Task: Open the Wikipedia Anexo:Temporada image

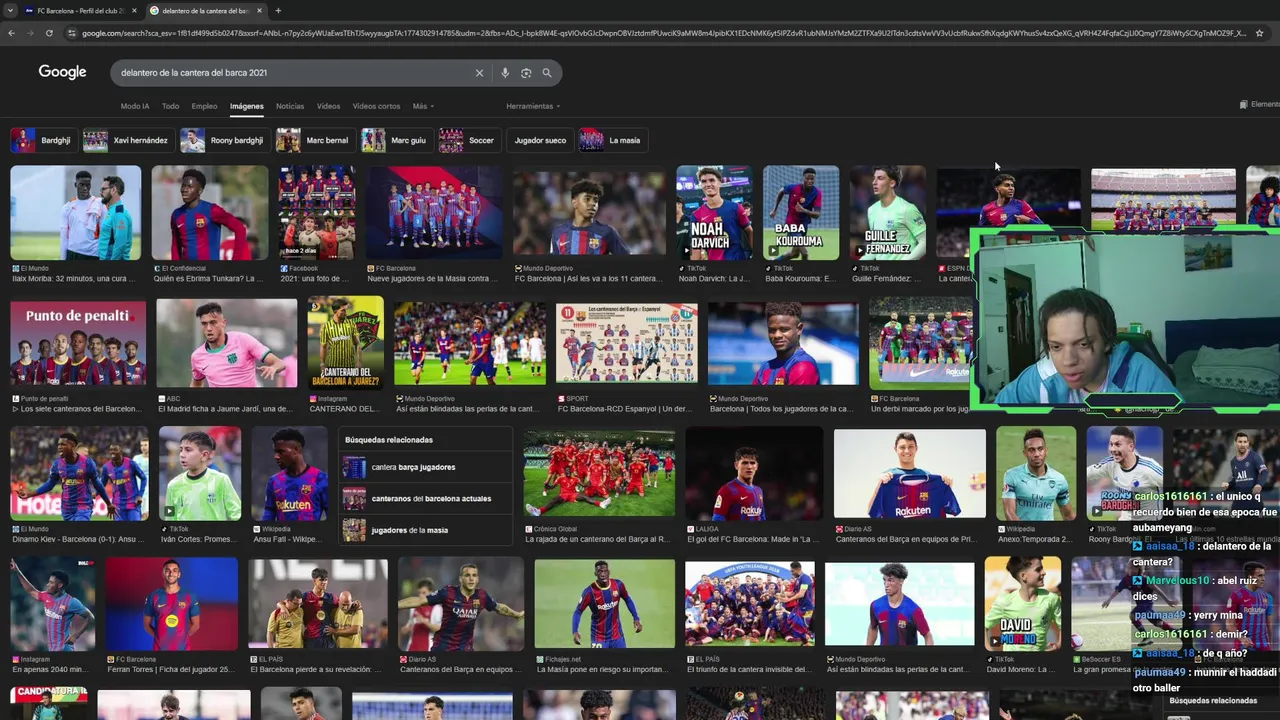Action: [x=1036, y=473]
